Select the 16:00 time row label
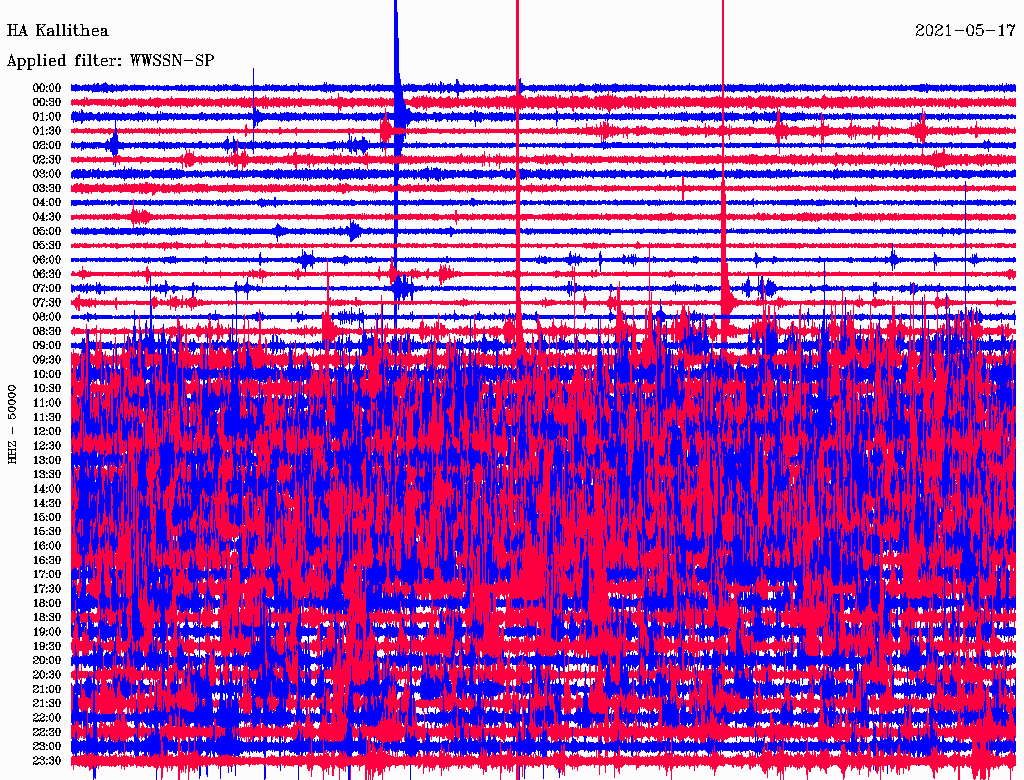The width and height of the screenshot is (1024, 780). click(47, 546)
